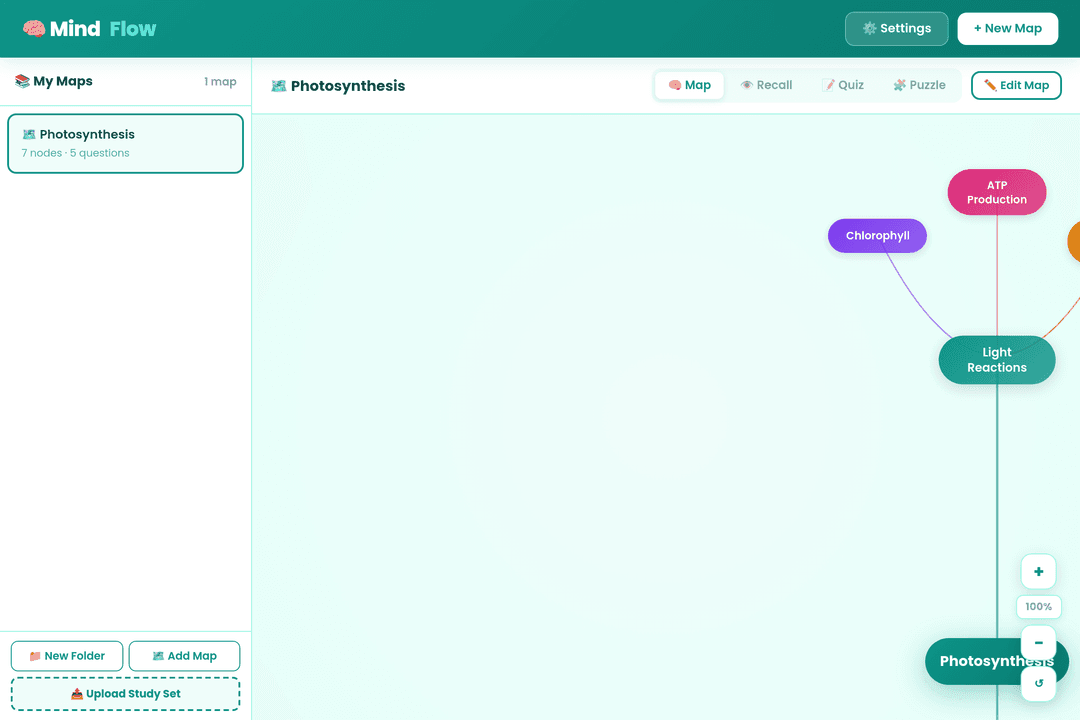Reset the view with the circular arrow button
Image resolution: width=1080 pixels, height=720 pixels.
click(x=1038, y=683)
